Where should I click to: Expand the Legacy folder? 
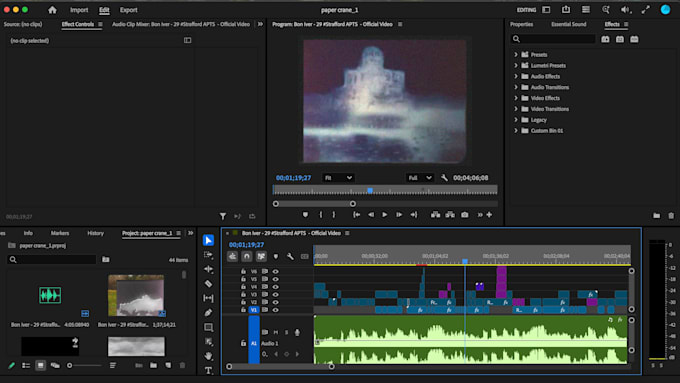pyautogui.click(x=516, y=120)
